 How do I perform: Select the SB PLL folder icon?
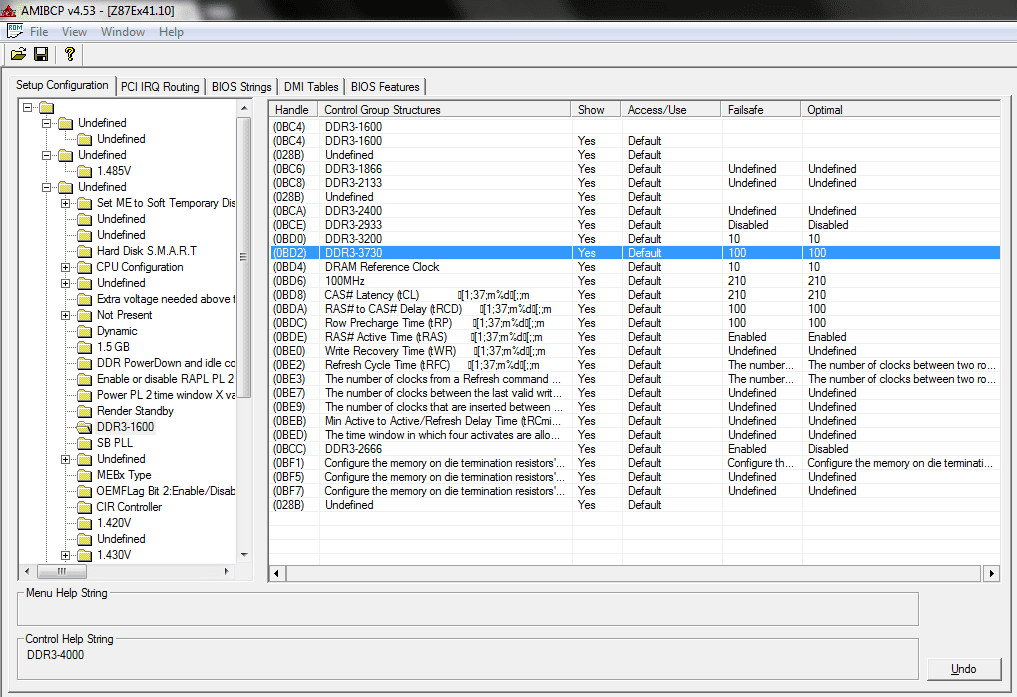(84, 443)
